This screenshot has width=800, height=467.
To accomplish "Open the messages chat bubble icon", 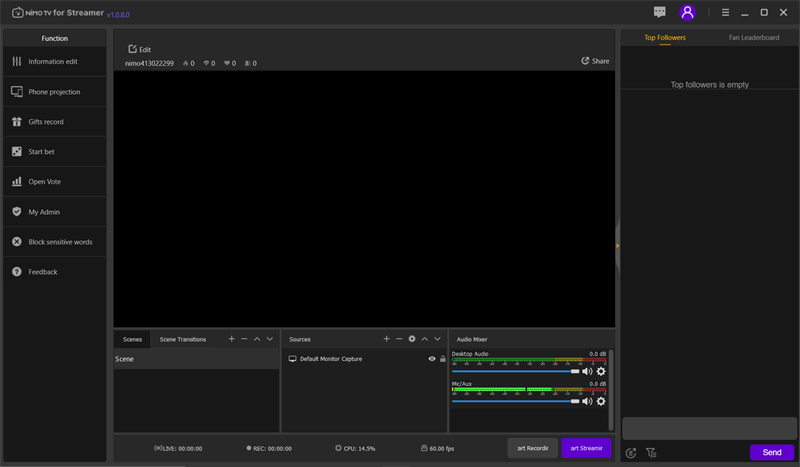I will (660, 12).
